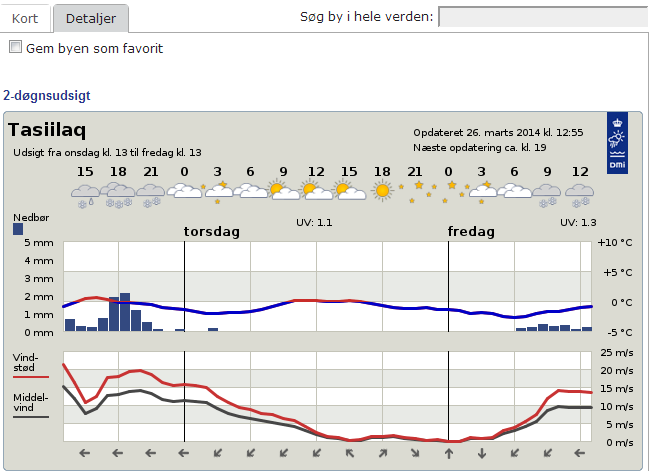Switch to the Kort tab
This screenshot has width=649, height=471.
click(x=25, y=18)
